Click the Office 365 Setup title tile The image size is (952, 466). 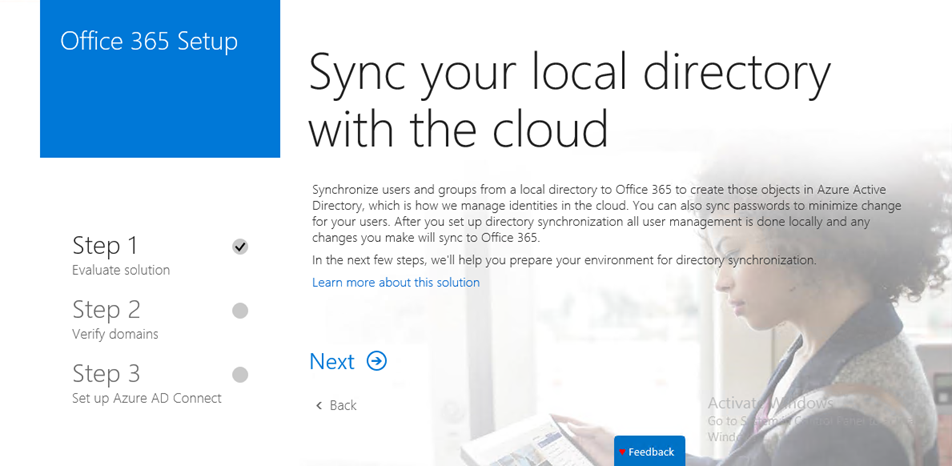(x=160, y=79)
